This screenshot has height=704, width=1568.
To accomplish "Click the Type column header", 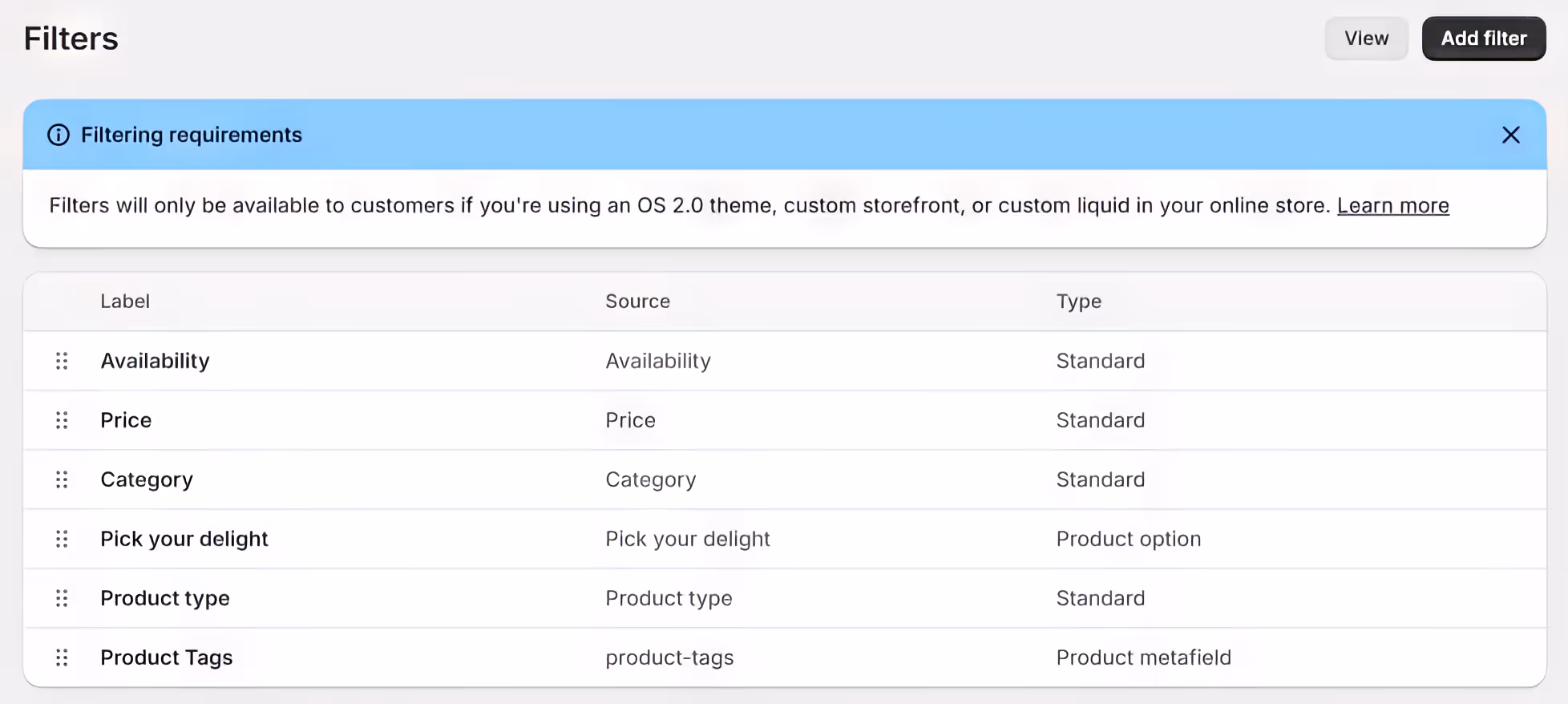I will click(x=1078, y=301).
